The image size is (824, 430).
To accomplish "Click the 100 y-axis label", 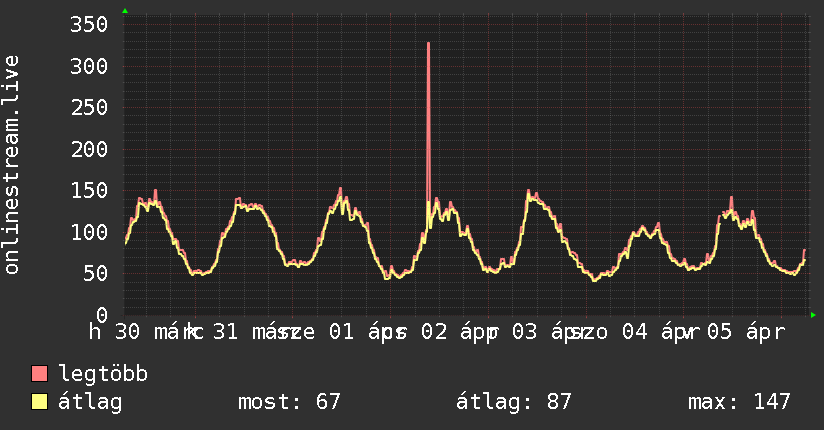I will [89, 232].
